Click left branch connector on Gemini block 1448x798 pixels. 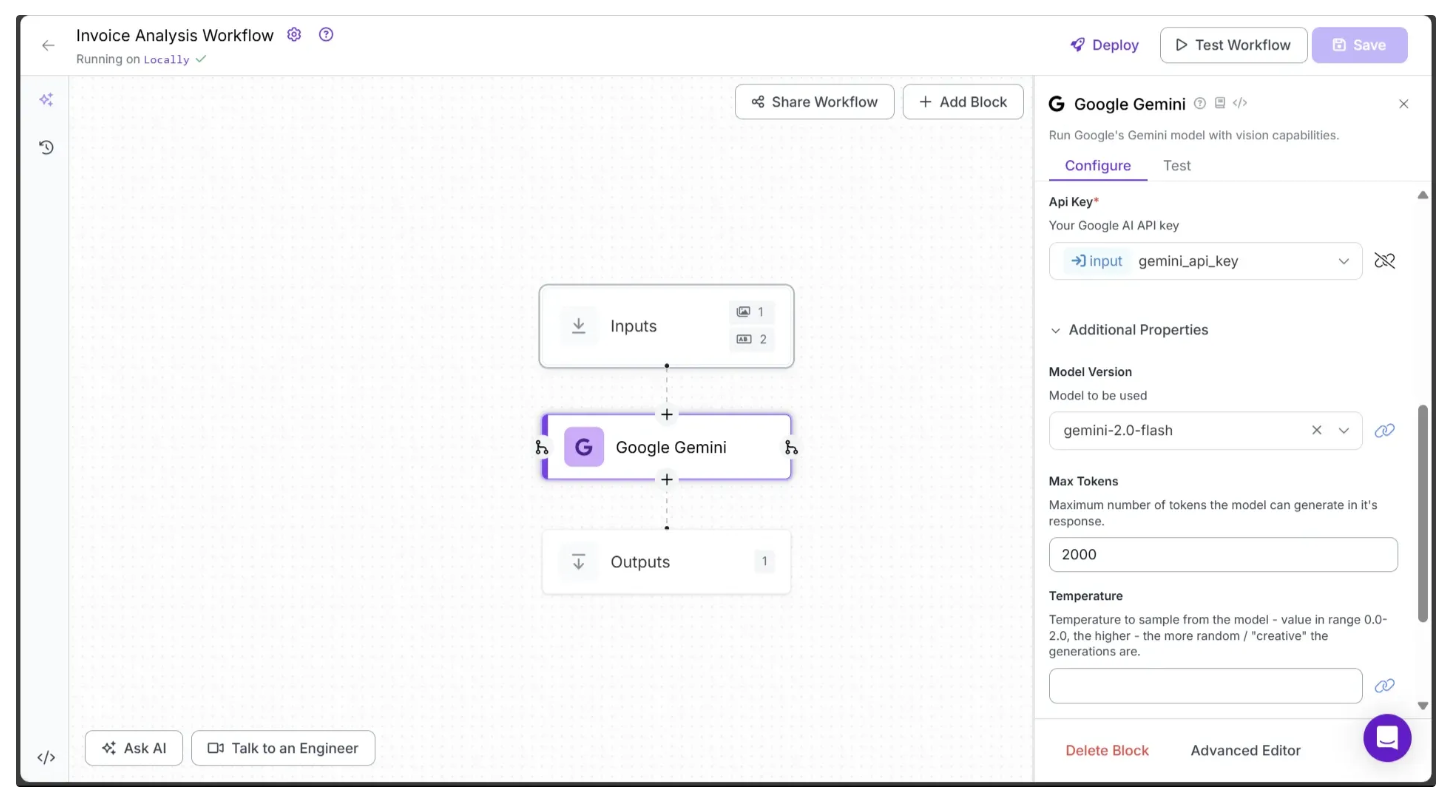[542, 447]
